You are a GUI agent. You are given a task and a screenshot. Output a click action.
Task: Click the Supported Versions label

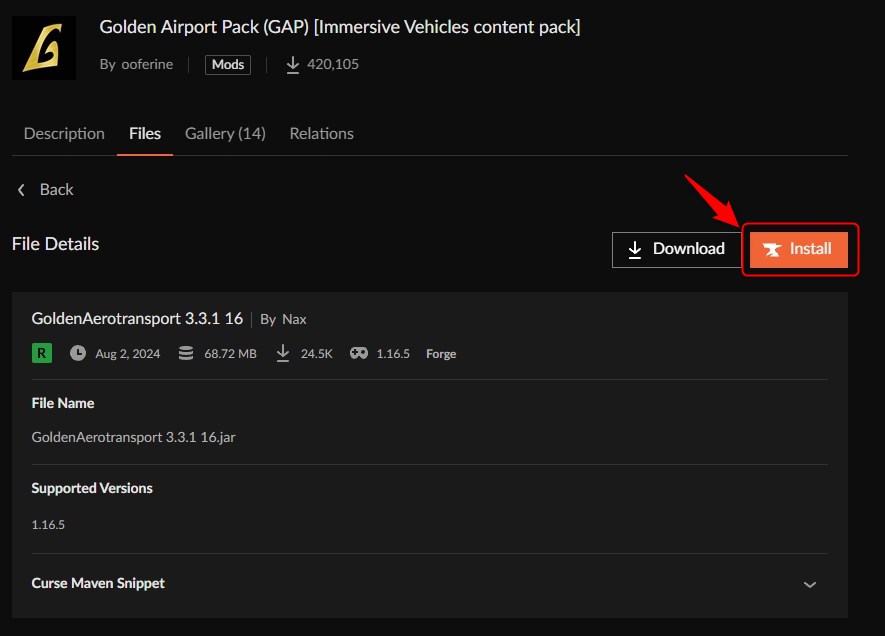point(92,488)
